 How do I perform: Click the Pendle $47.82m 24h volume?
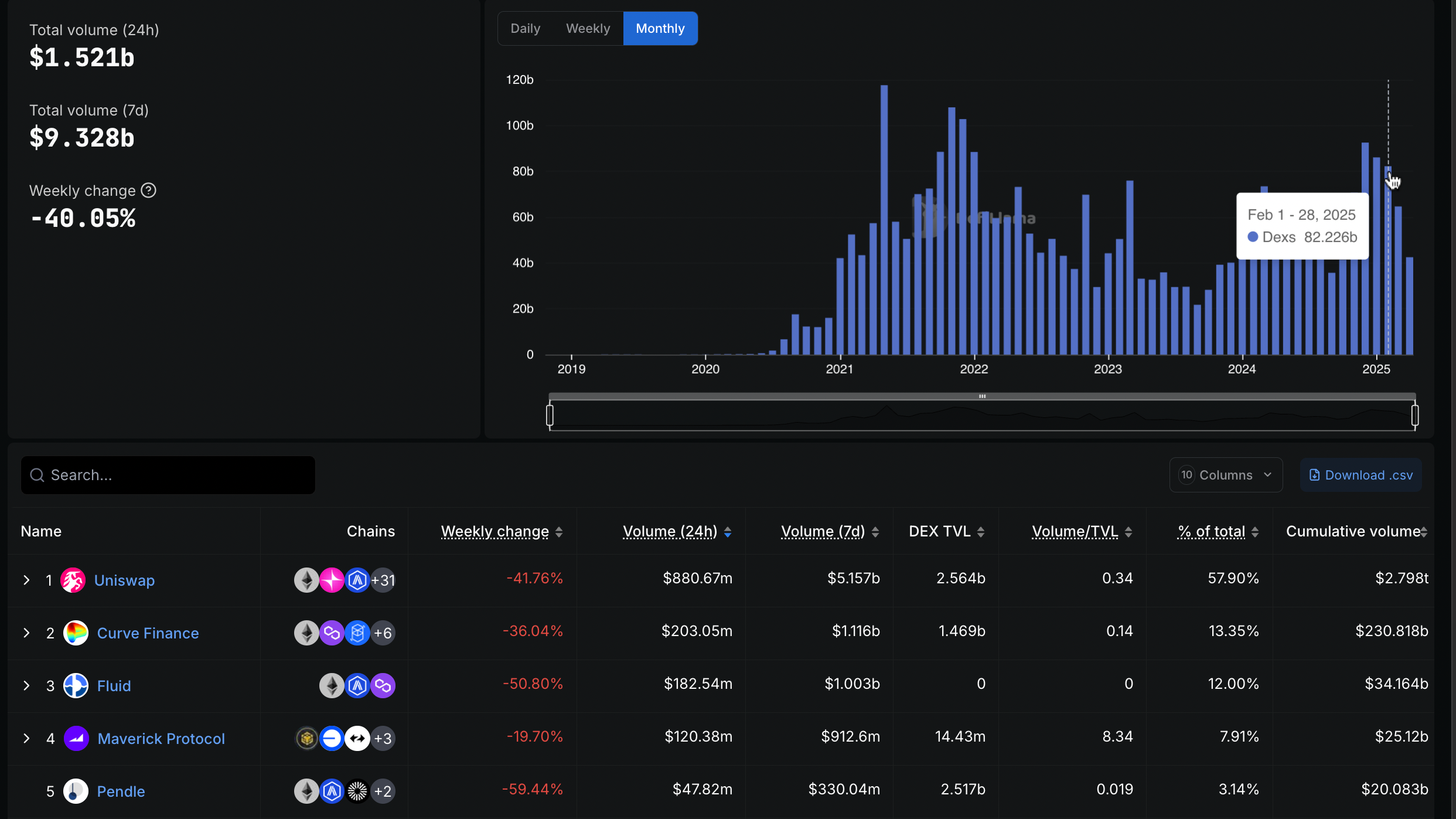[702, 789]
